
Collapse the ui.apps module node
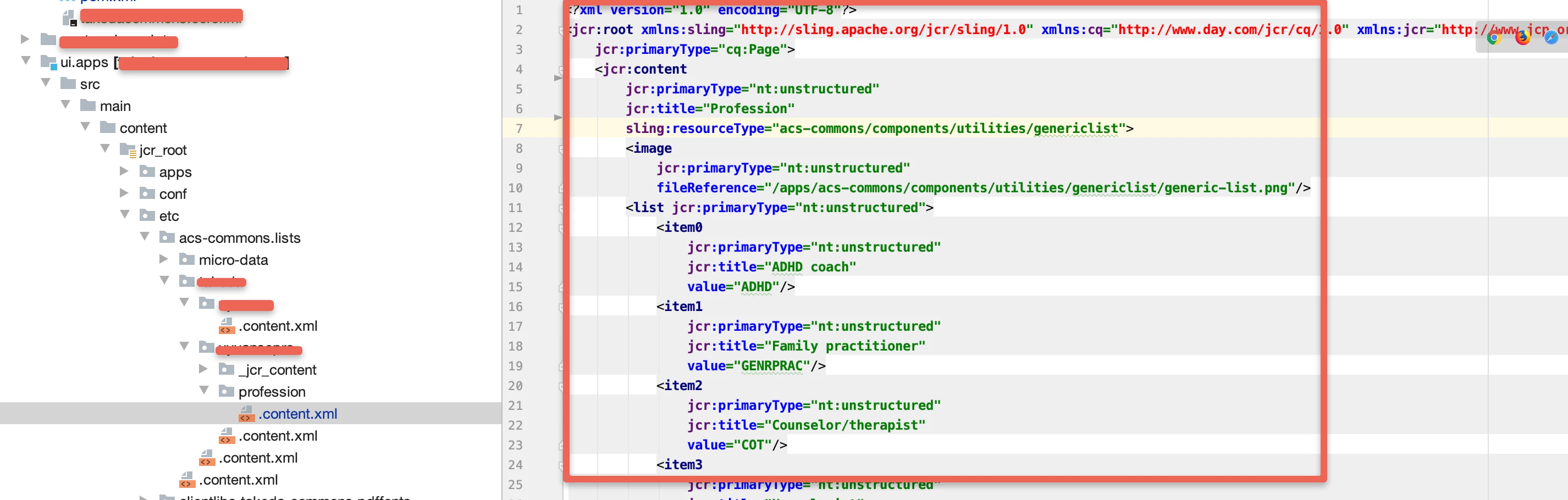click(26, 60)
